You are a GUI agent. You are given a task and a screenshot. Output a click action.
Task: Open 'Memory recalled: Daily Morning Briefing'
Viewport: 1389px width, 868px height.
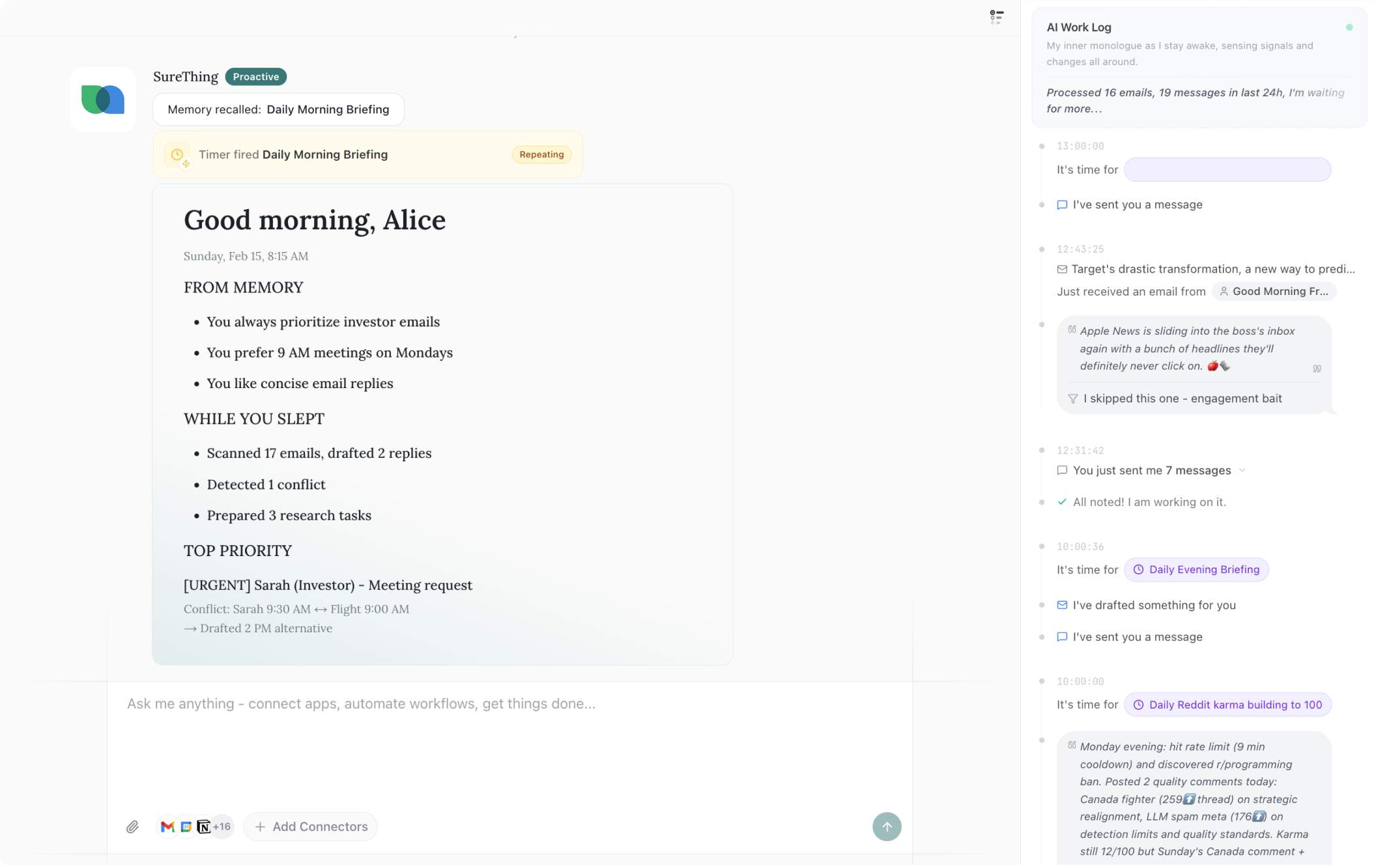(x=279, y=109)
